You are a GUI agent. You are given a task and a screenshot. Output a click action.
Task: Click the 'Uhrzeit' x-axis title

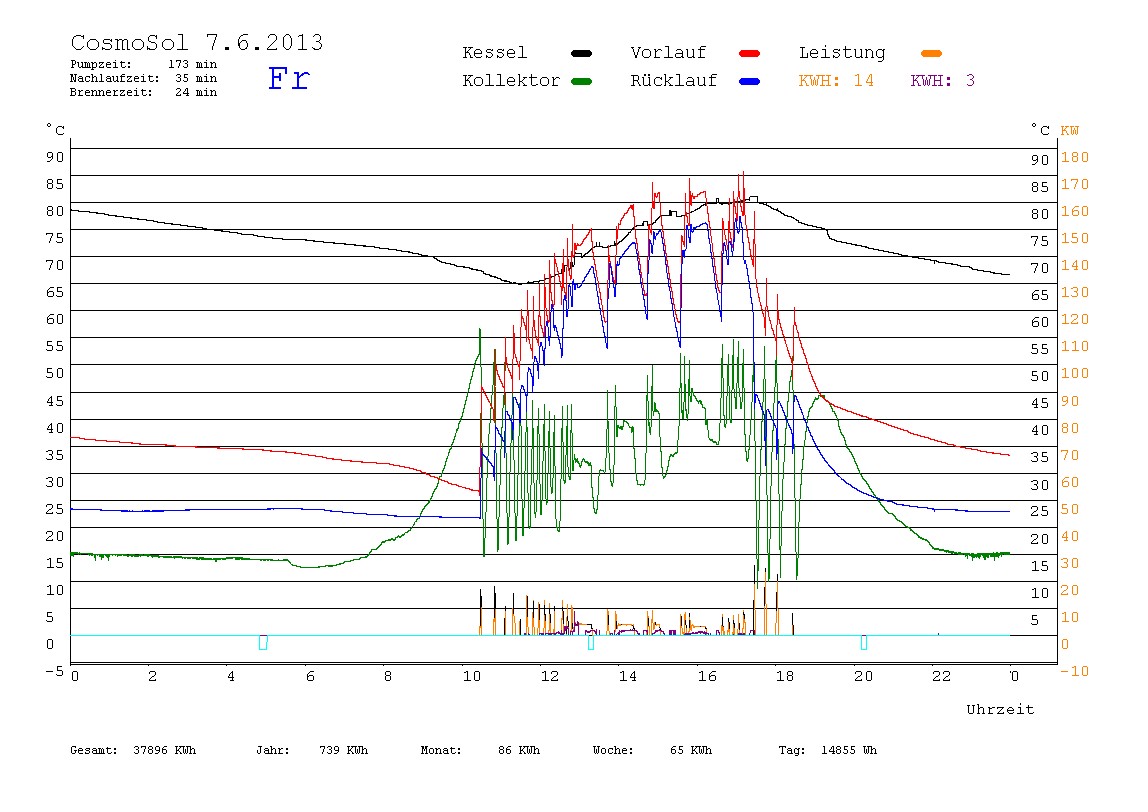[1000, 709]
